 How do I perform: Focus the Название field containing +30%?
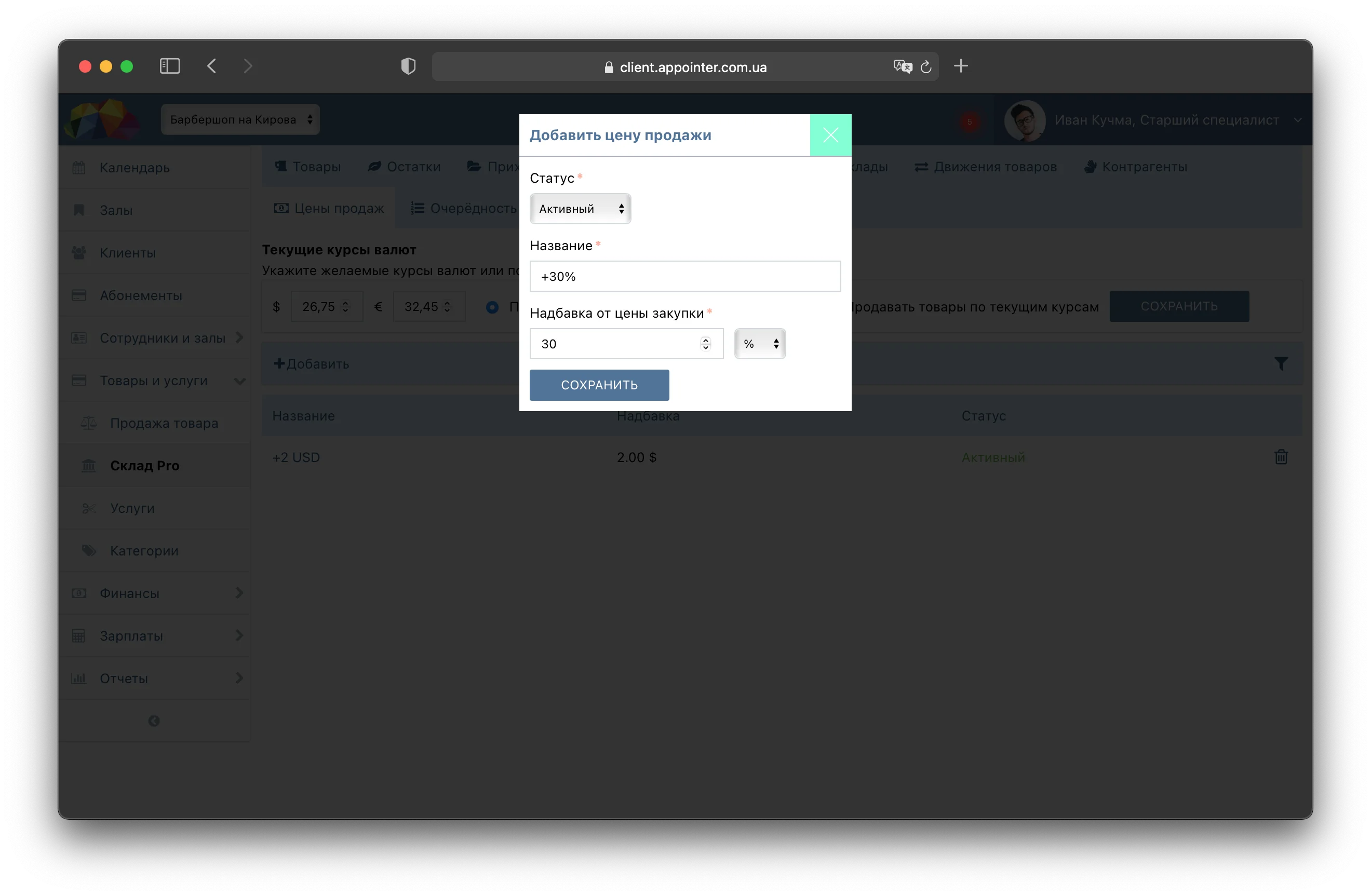[685, 276]
